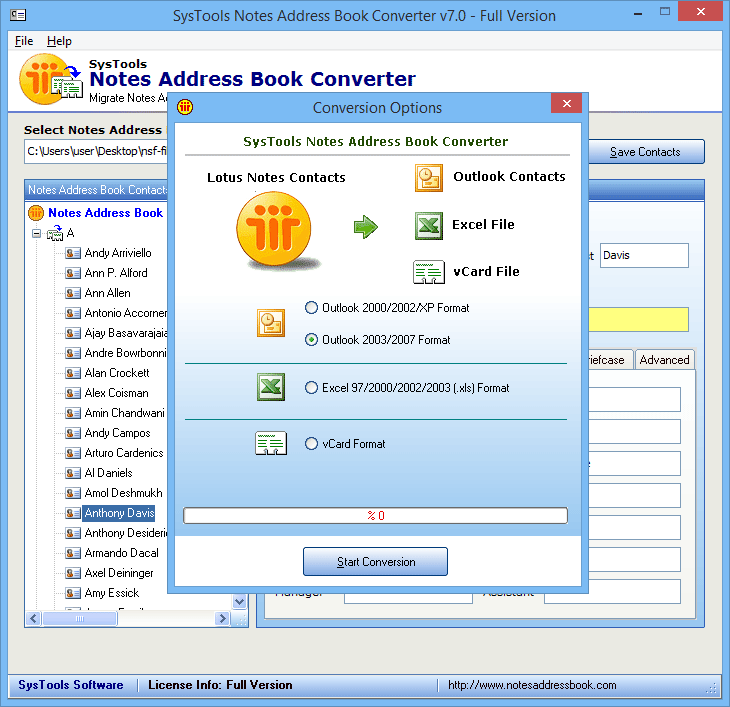Open the File menu

[x=24, y=41]
